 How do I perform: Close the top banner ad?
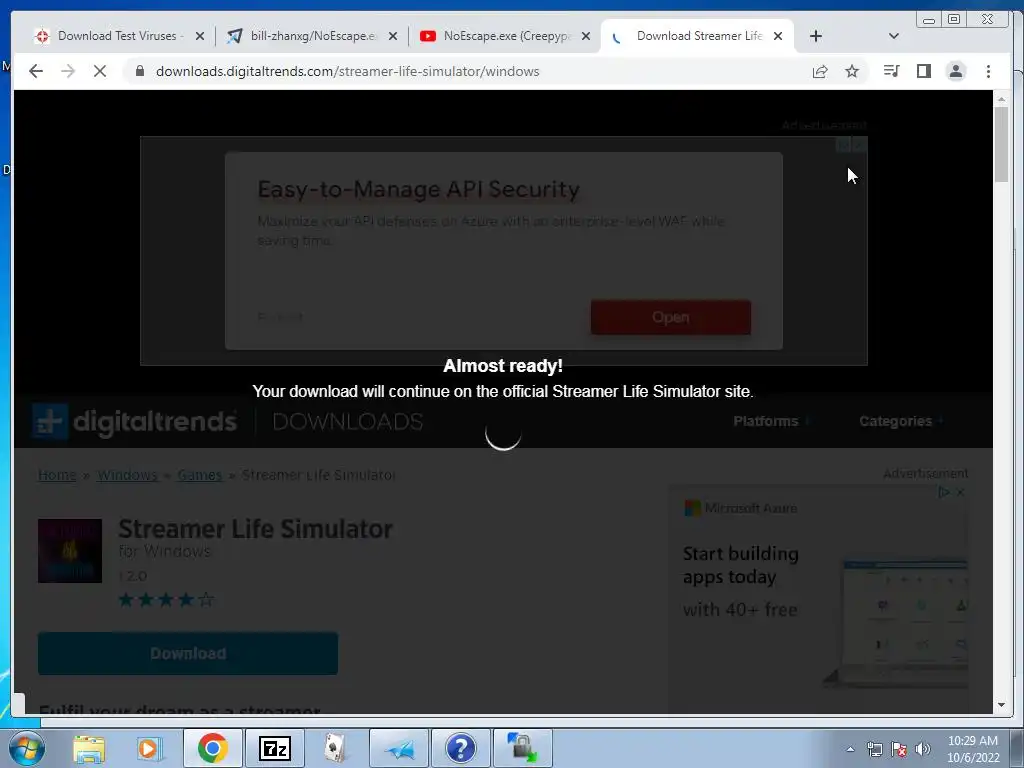coord(861,144)
